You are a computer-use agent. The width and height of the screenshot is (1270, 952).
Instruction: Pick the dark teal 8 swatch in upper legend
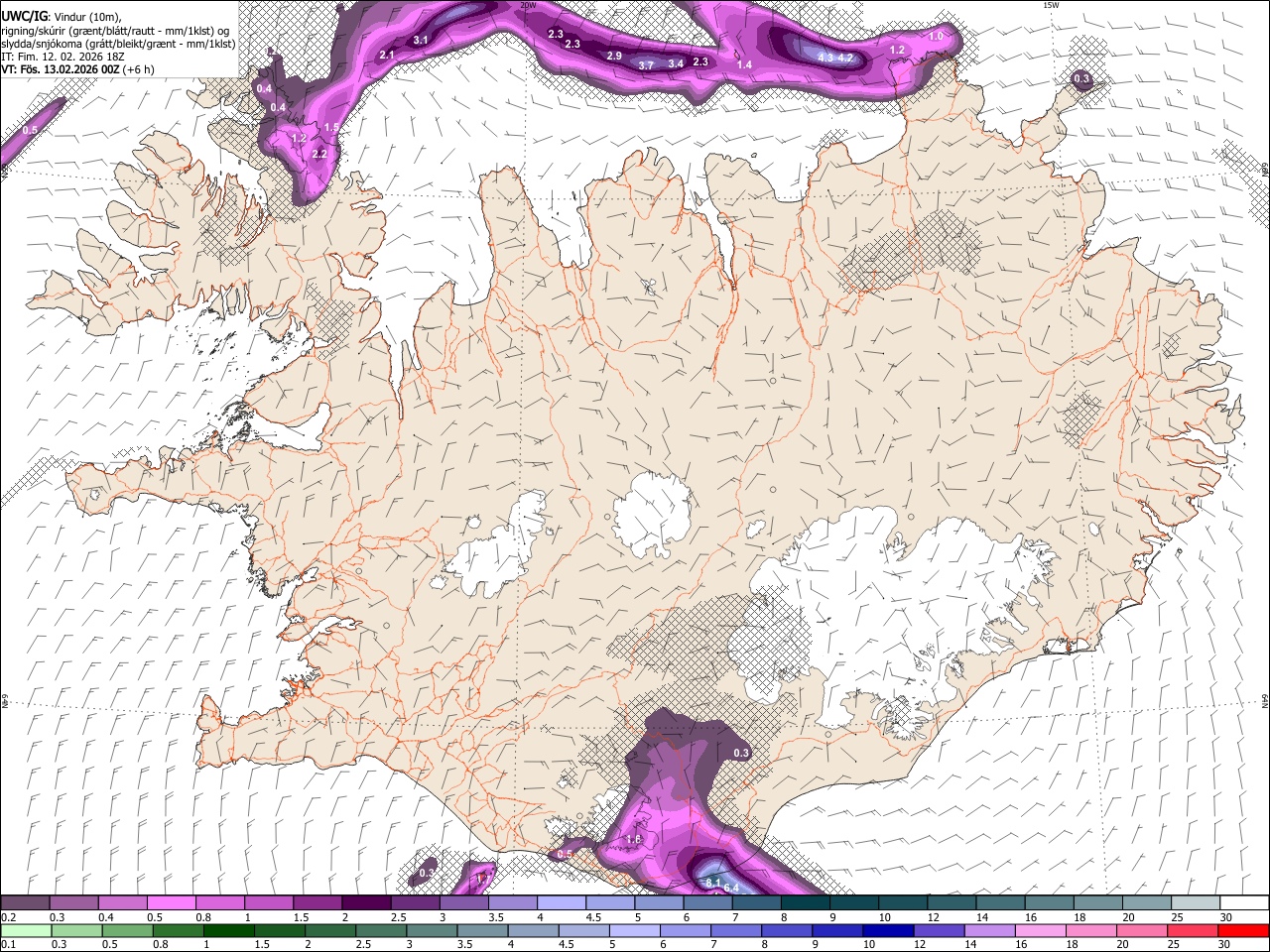click(x=805, y=902)
